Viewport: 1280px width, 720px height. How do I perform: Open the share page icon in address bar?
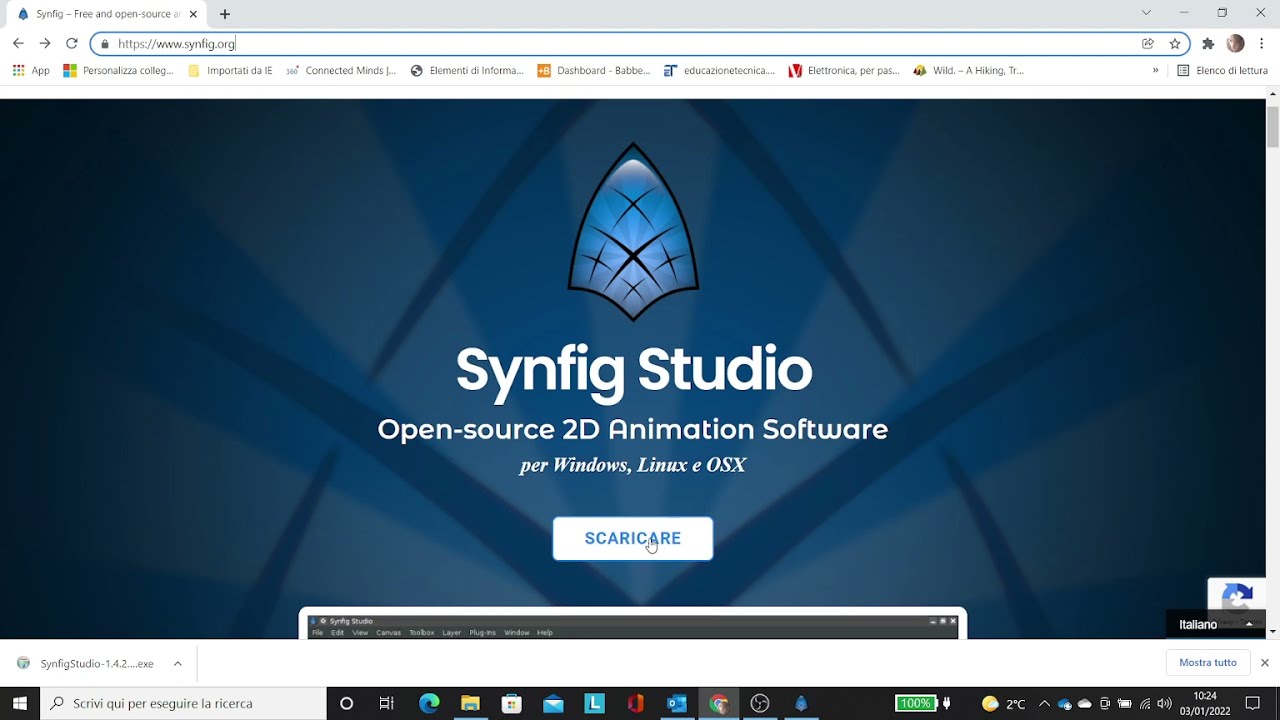coord(1148,43)
